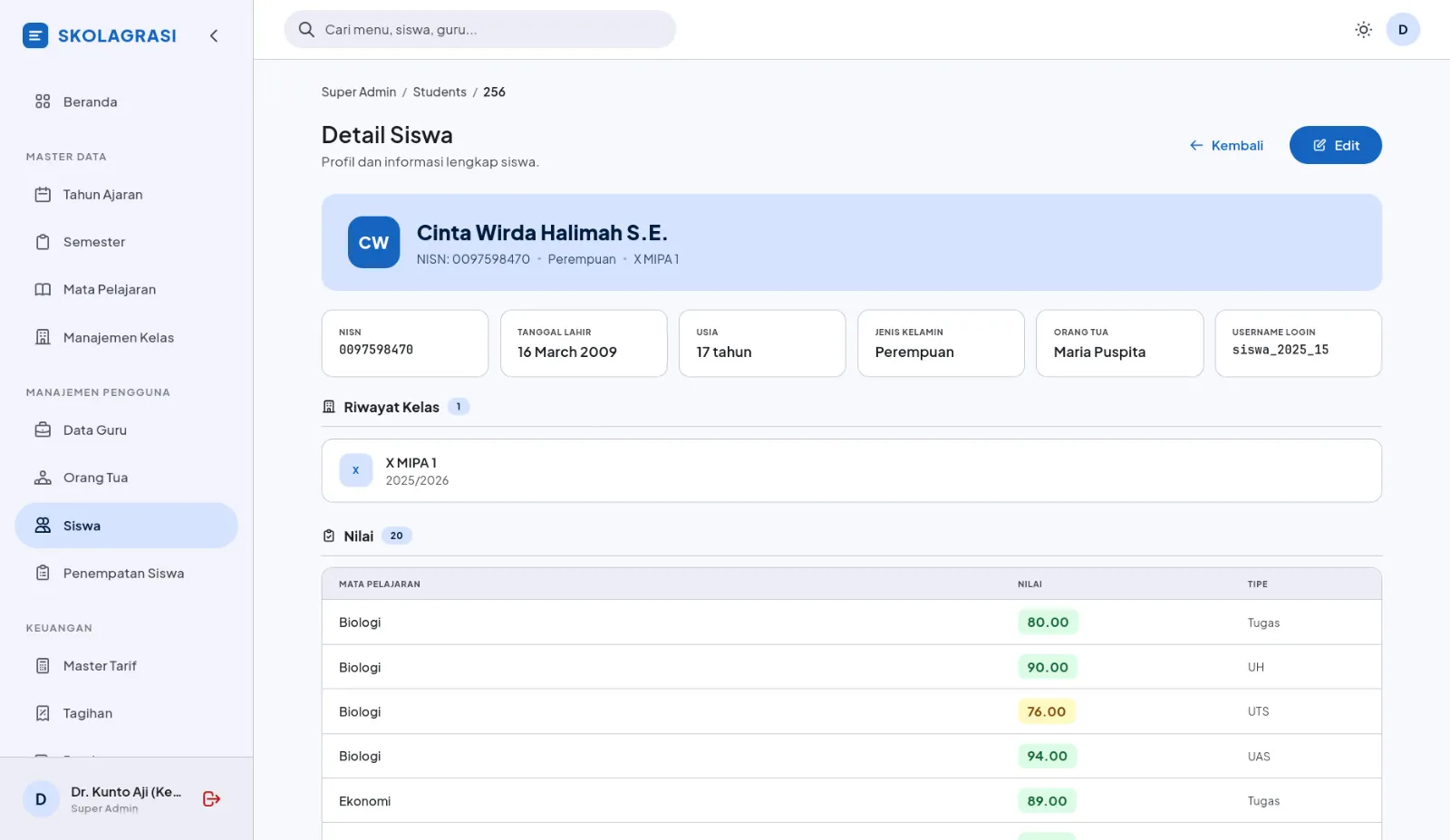Click the Penempatan Siswa clipboard icon
Viewport: 1450px width, 840px height.
pyautogui.click(x=43, y=573)
